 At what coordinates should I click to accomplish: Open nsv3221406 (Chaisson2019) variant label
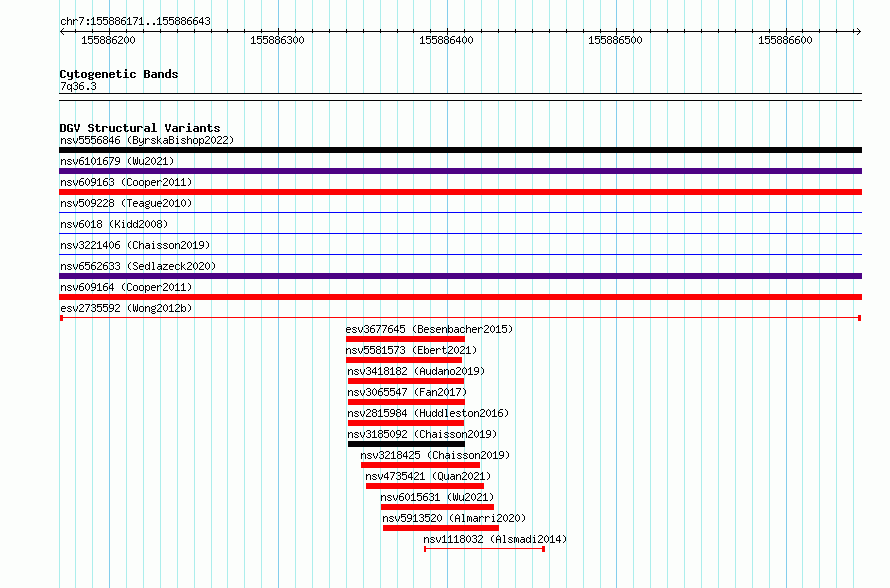coord(135,245)
